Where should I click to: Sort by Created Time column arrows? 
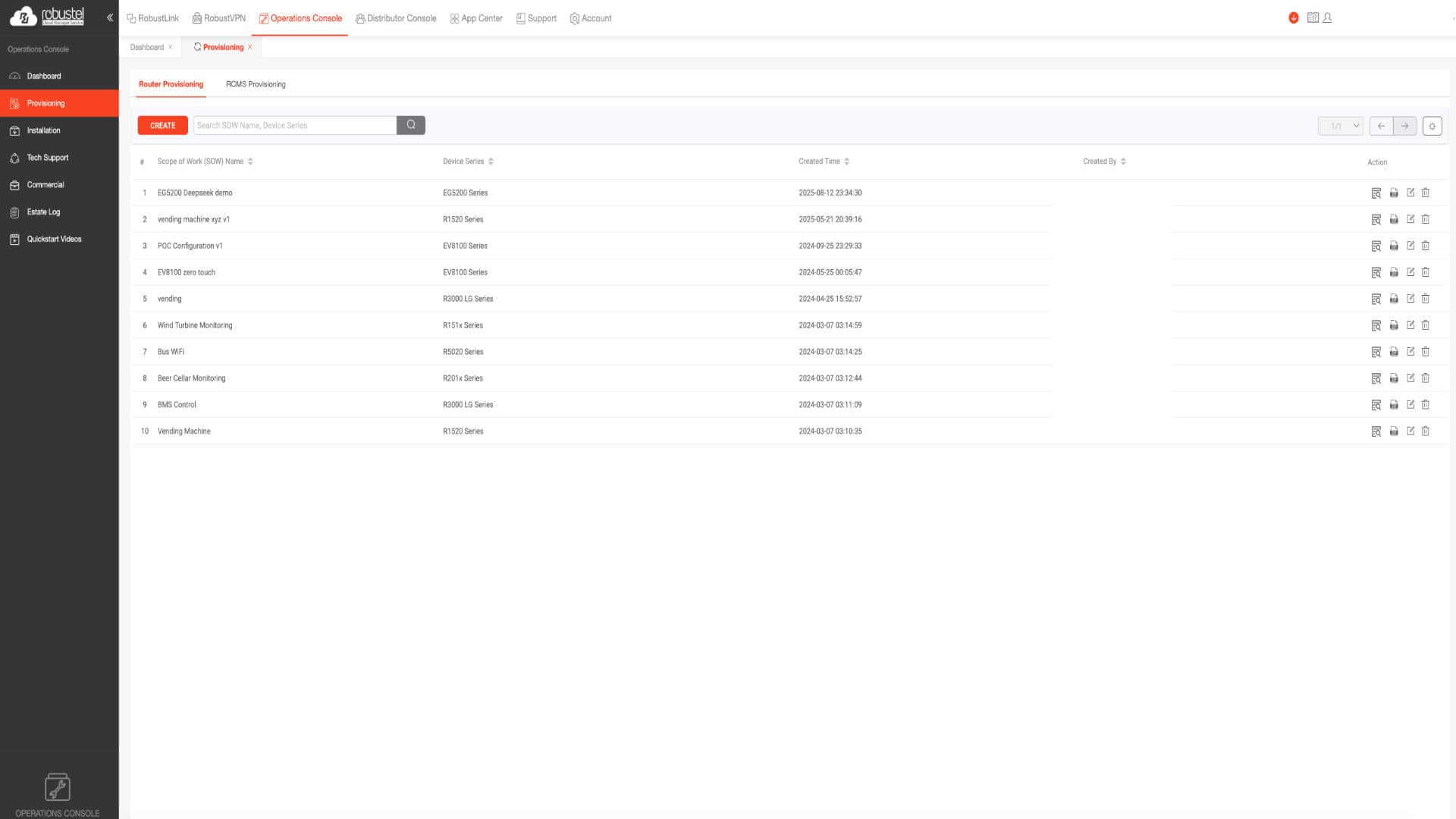click(846, 162)
